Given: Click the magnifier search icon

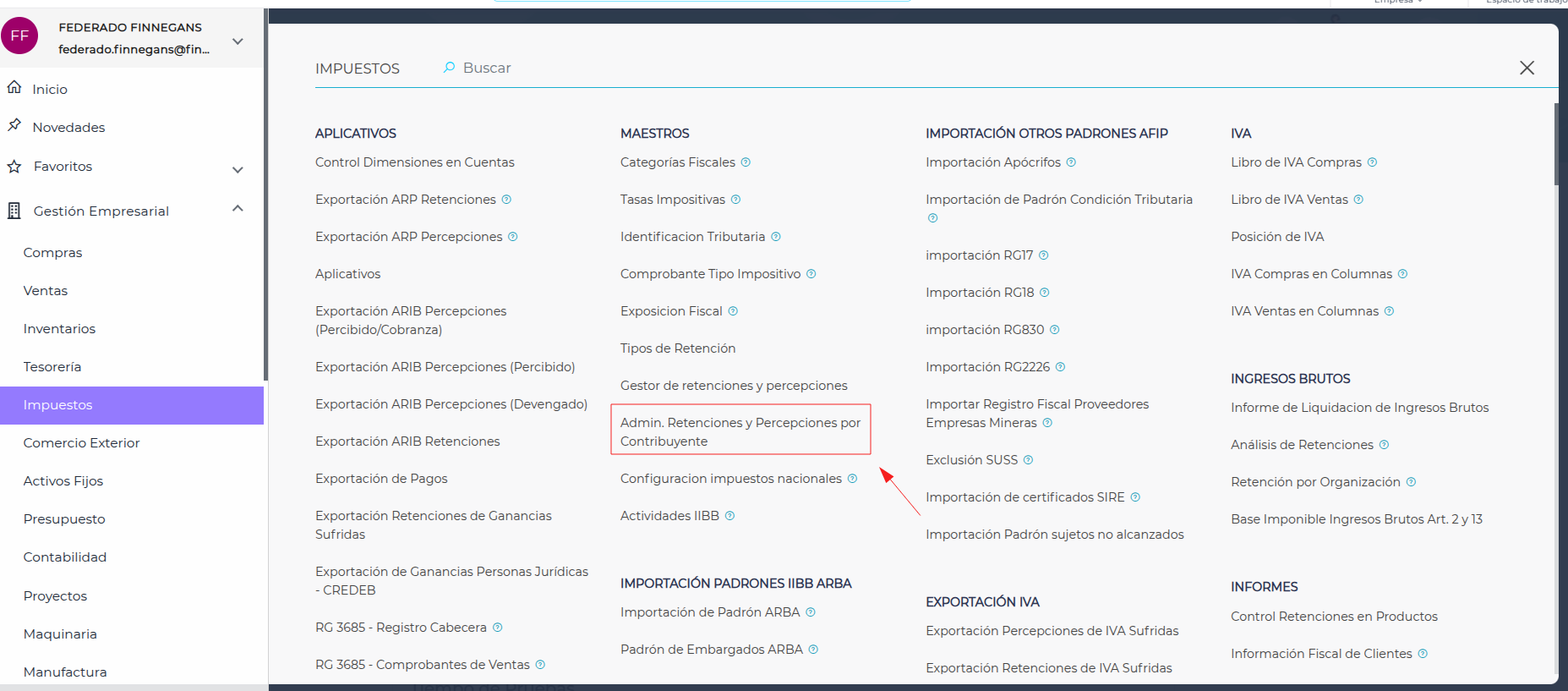Looking at the screenshot, I should (450, 67).
